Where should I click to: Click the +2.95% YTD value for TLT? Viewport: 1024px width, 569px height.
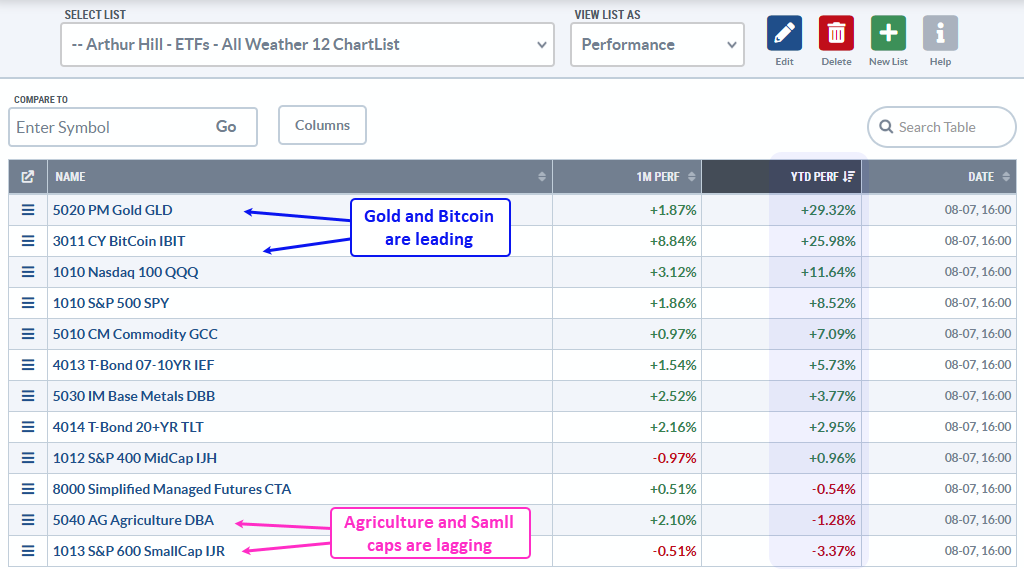832,427
